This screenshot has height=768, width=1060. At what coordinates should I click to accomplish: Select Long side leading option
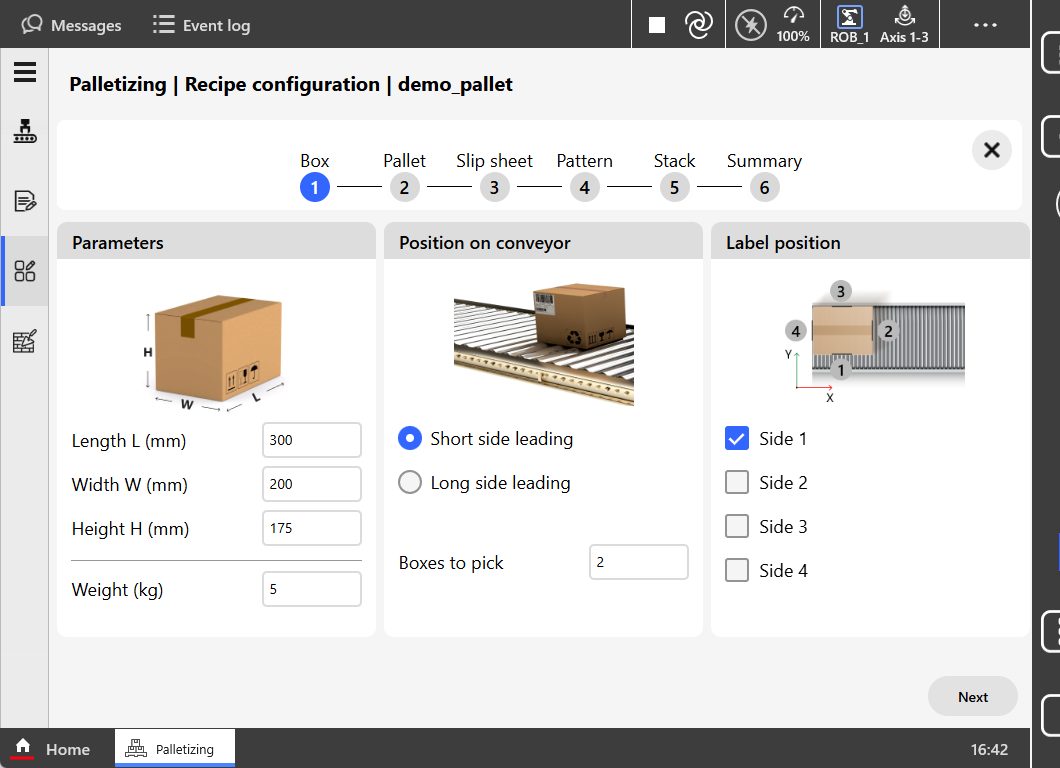410,483
